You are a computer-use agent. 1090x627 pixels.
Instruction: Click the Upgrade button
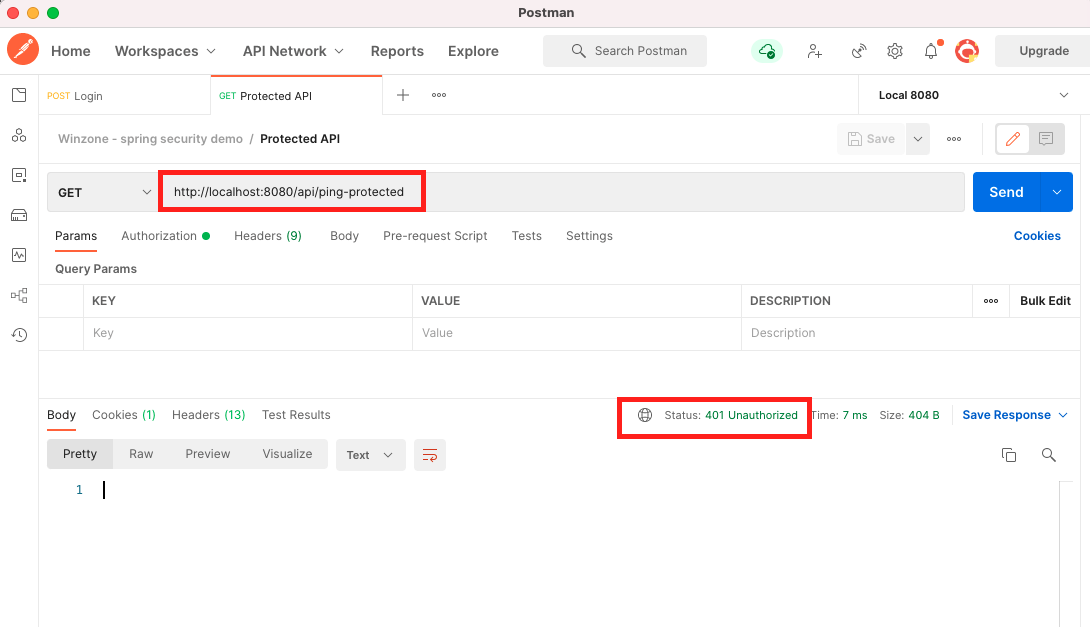coord(1043,51)
